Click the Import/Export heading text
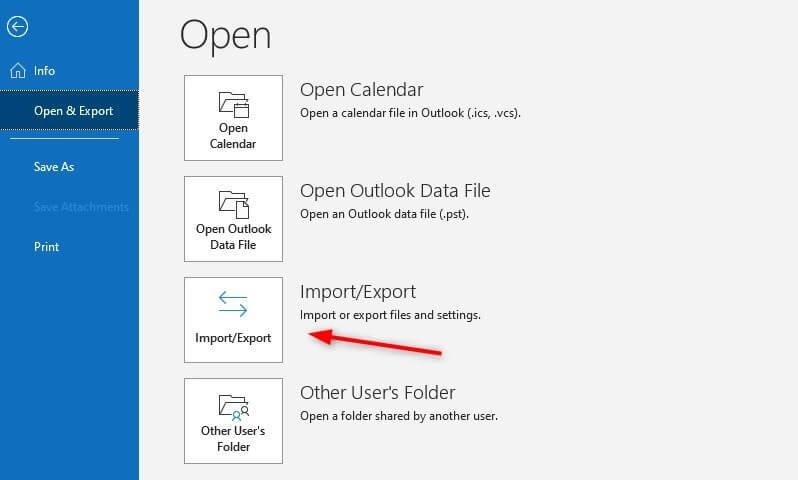This screenshot has width=798, height=480. [x=358, y=292]
